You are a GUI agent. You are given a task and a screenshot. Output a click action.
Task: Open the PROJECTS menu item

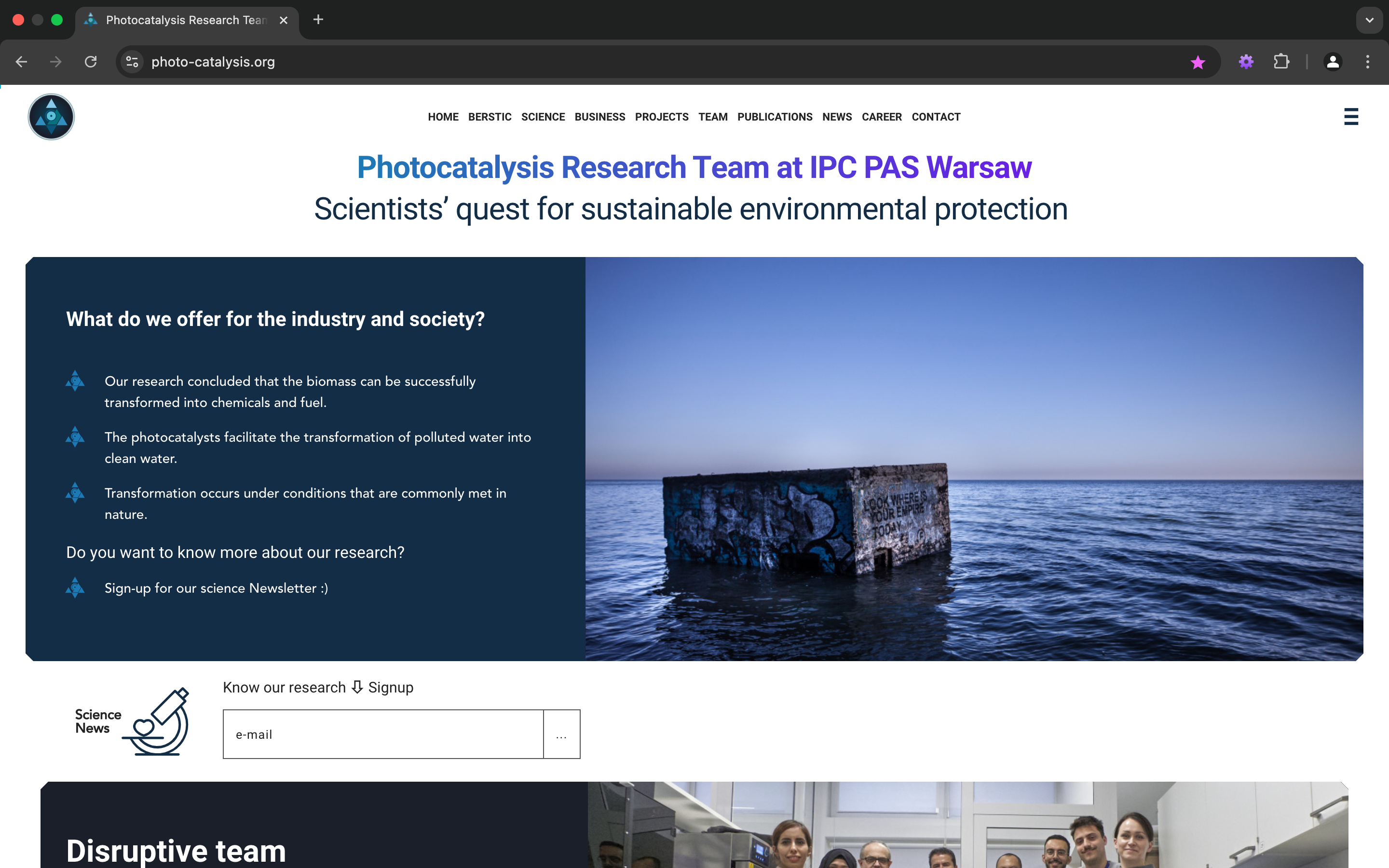pyautogui.click(x=662, y=117)
